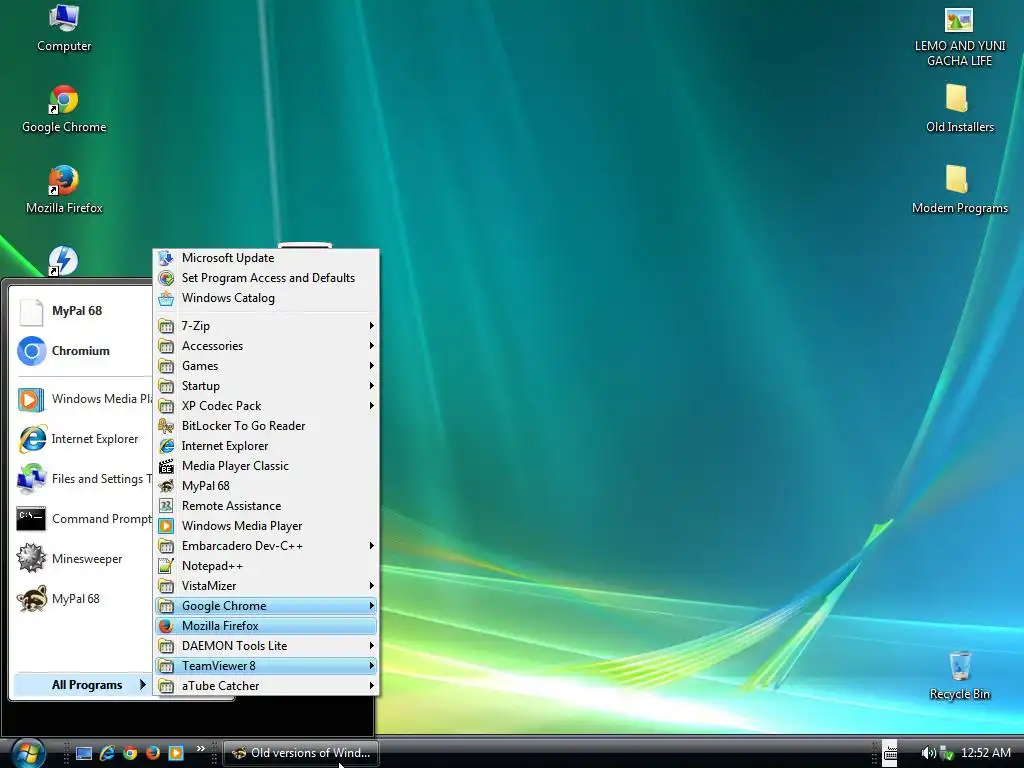Launch Minesweeper from Start menu

83,559
